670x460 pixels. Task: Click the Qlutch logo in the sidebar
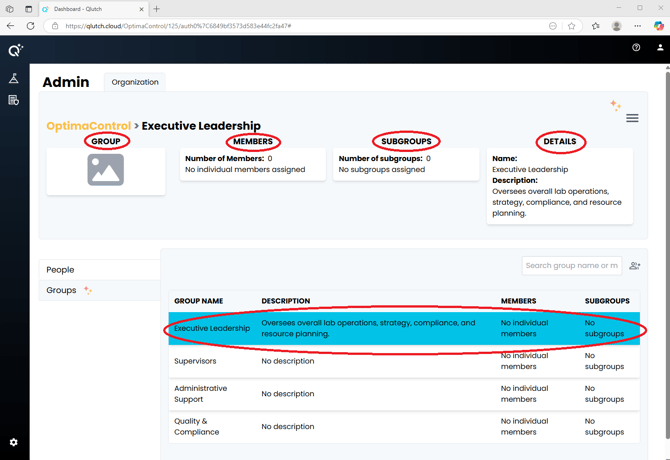point(15,50)
